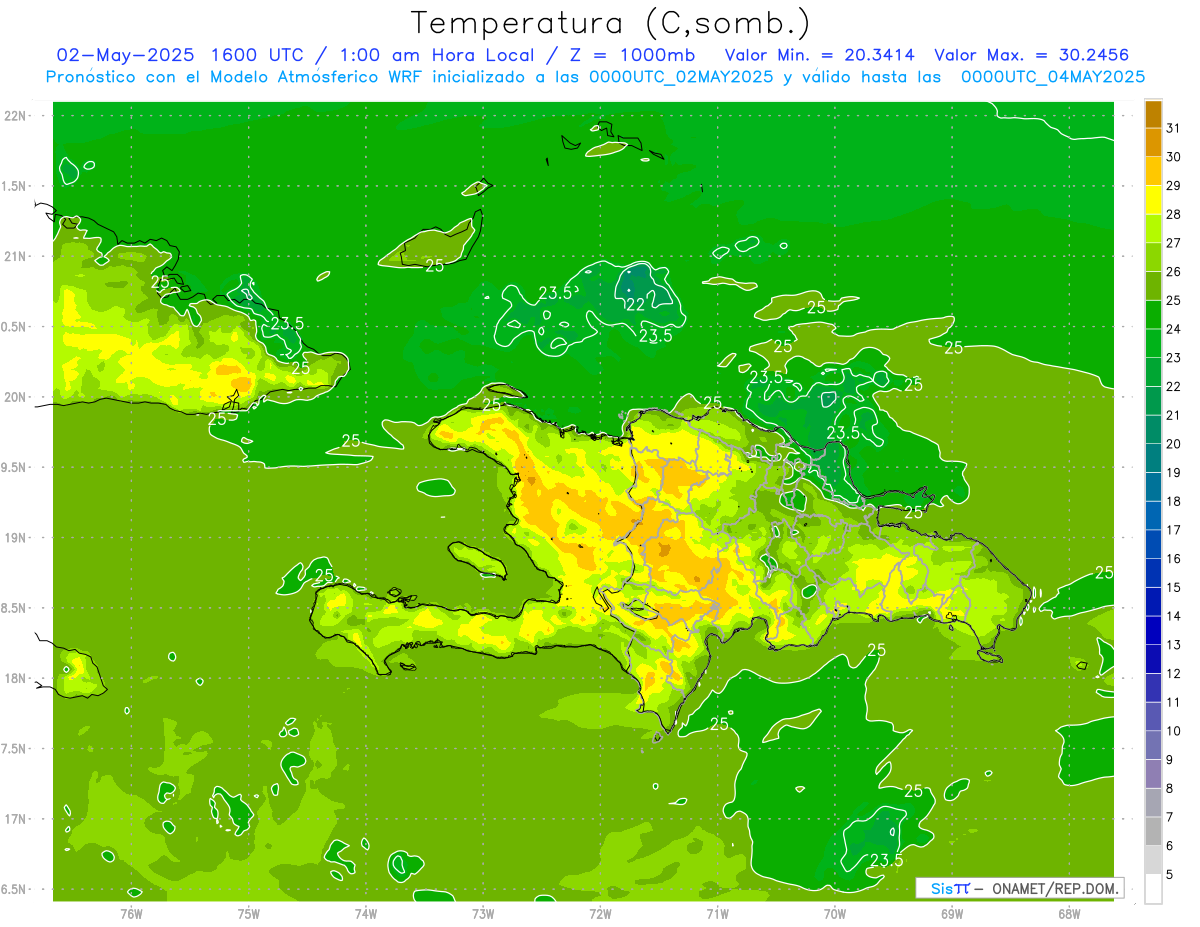Click the 70W longitude axis label

click(835, 913)
